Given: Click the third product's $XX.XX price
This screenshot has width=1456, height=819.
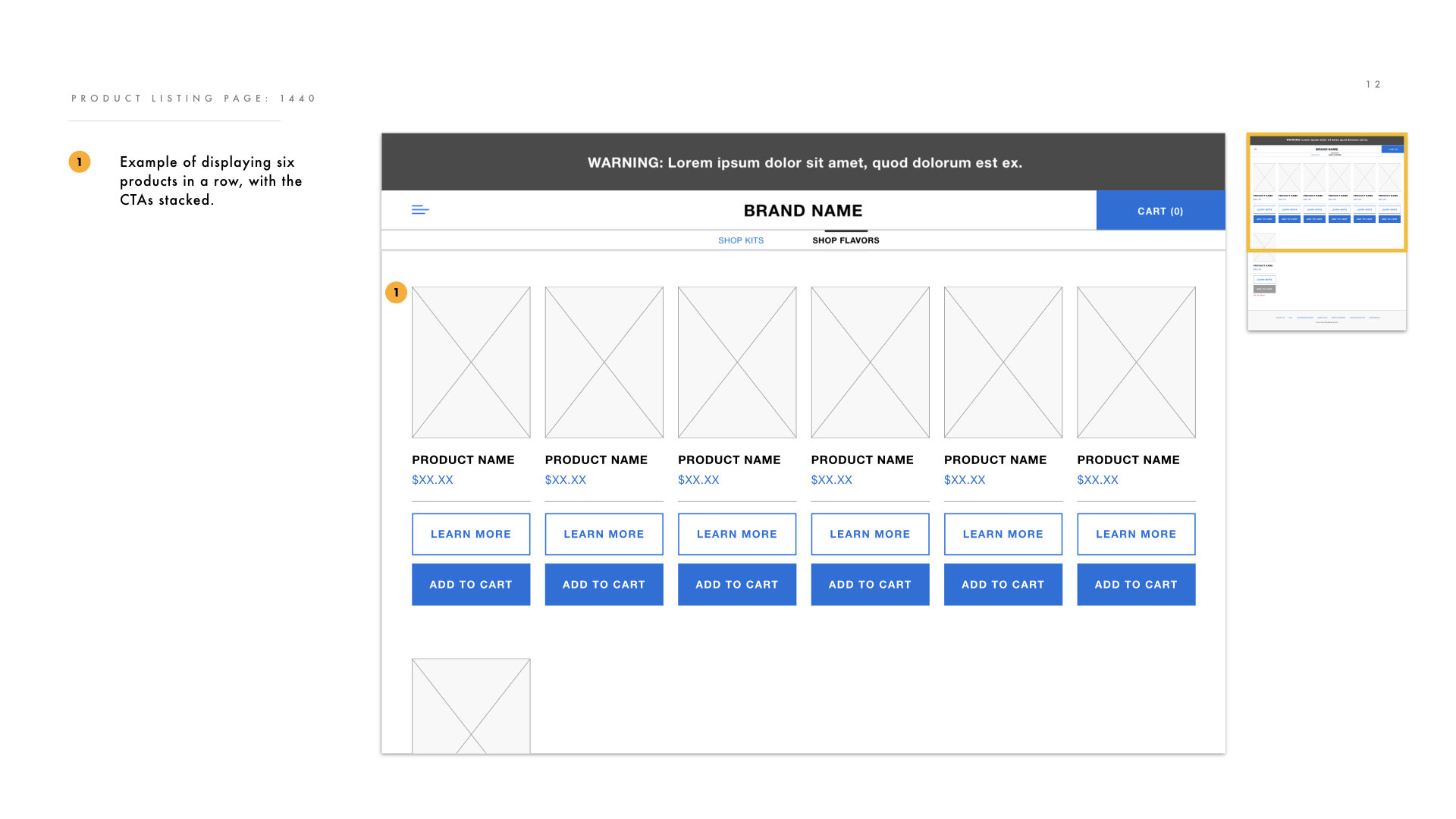Looking at the screenshot, I should 698,479.
